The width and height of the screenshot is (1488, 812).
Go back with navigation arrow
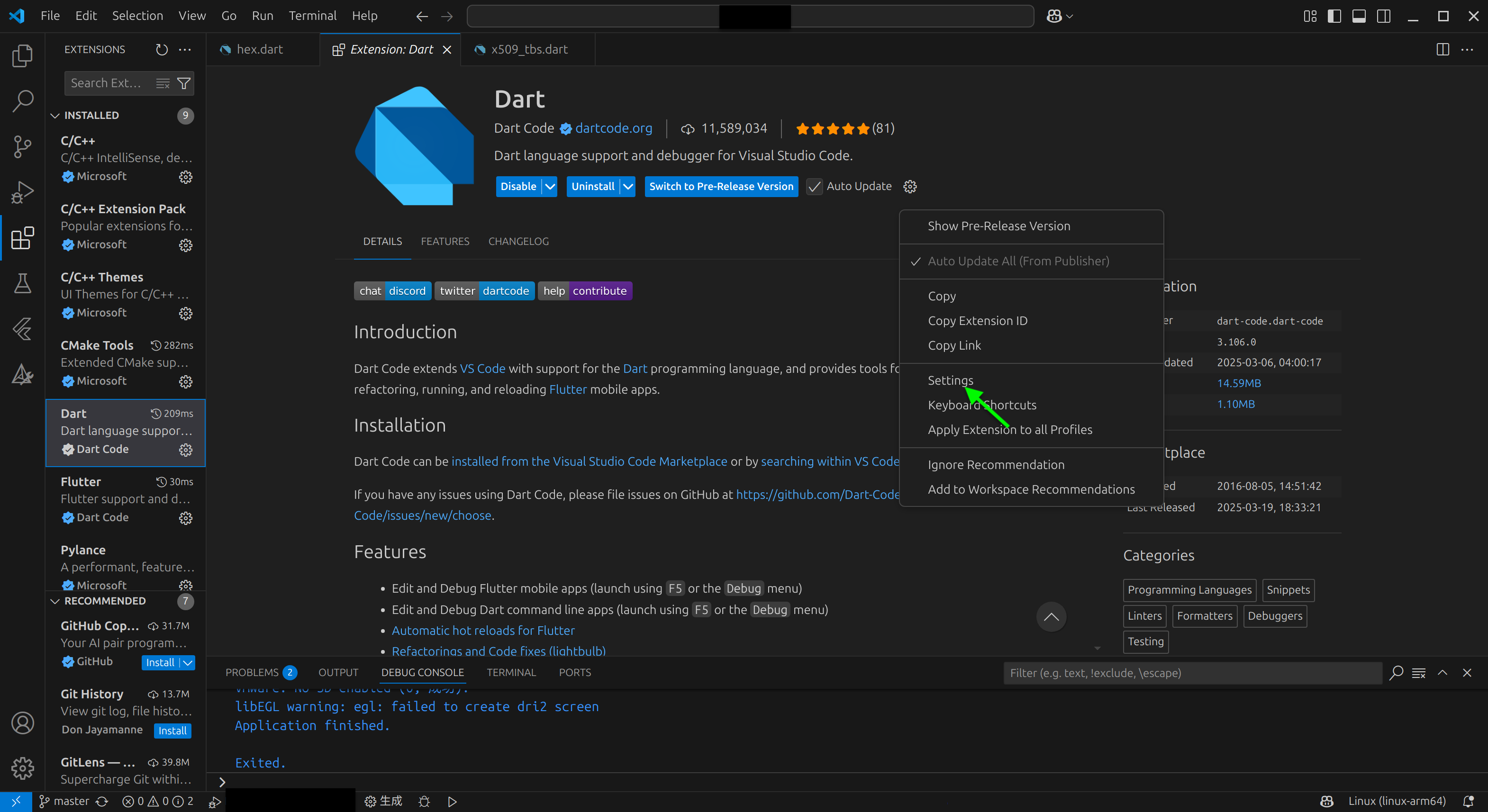422,16
